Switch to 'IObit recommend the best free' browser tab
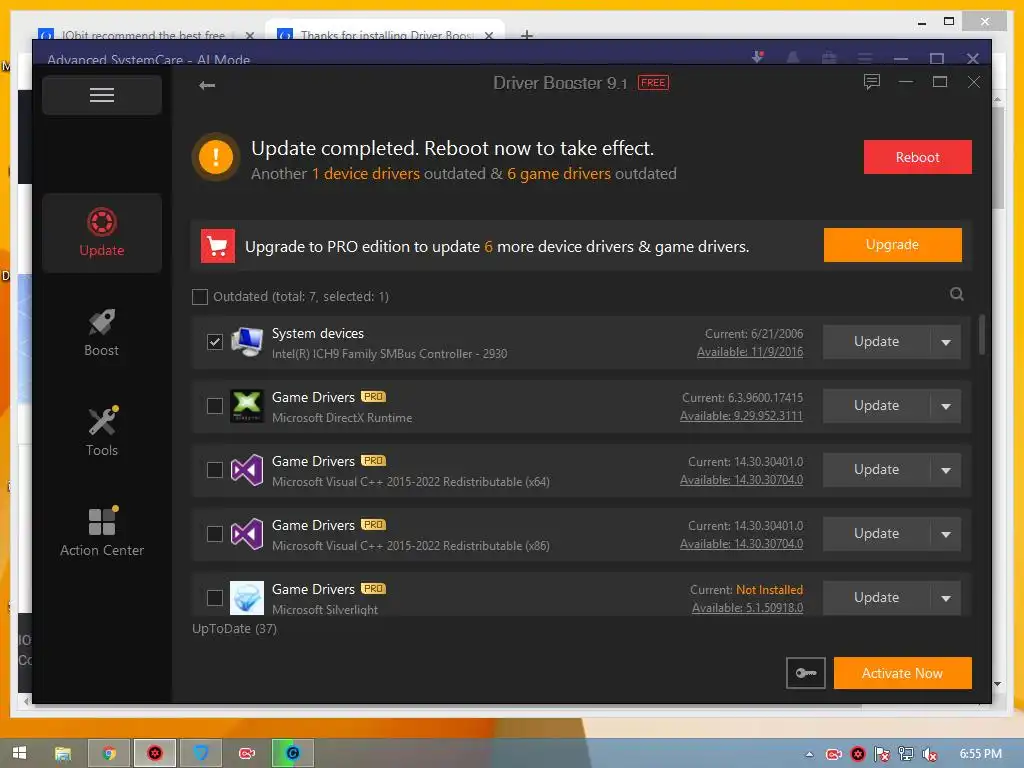This screenshot has height=768, width=1024. point(145,35)
